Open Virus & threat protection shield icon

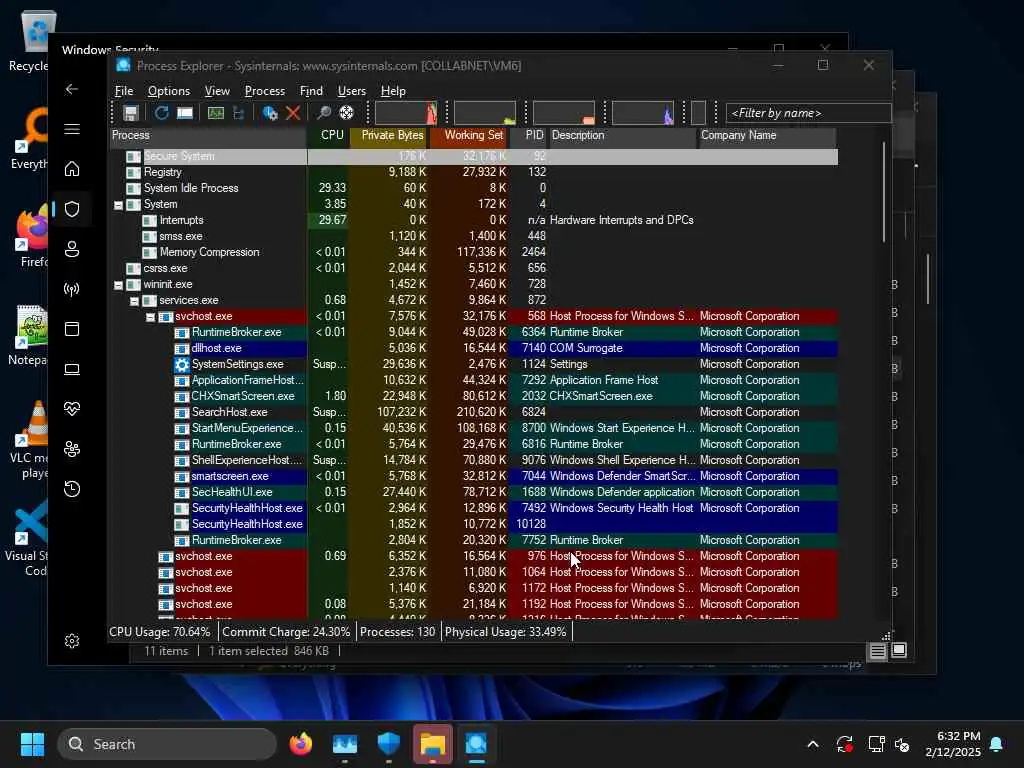click(72, 209)
